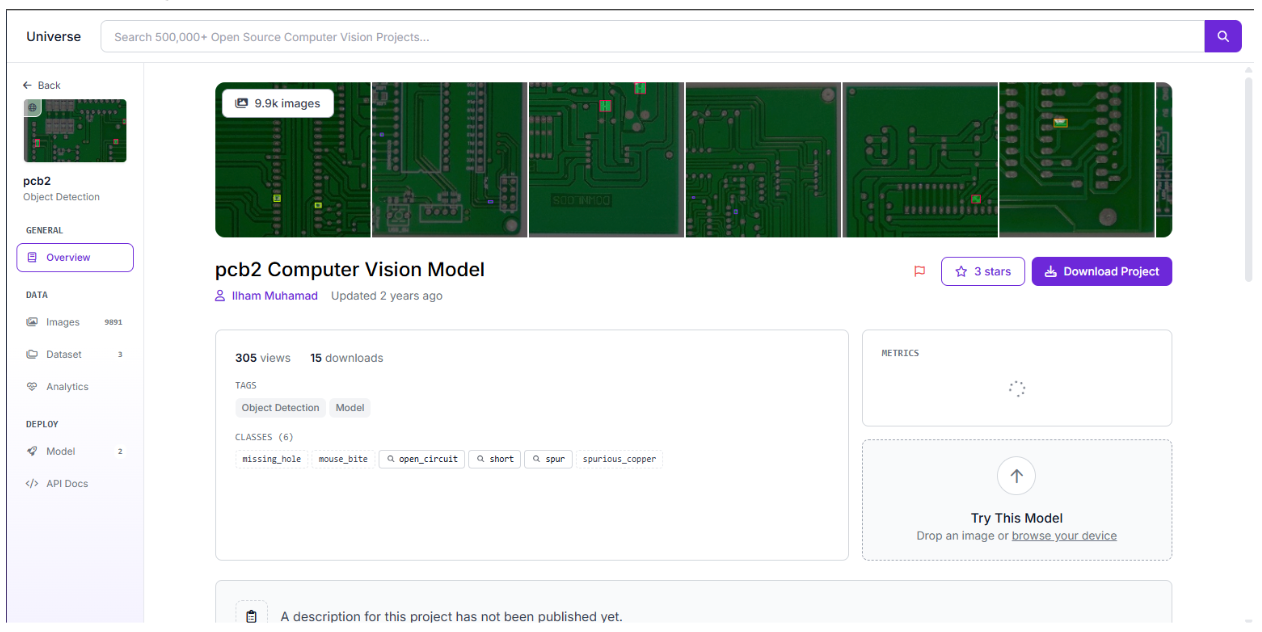Star the project with 3 stars button
Image resolution: width=1262 pixels, height=632 pixels.
(982, 271)
